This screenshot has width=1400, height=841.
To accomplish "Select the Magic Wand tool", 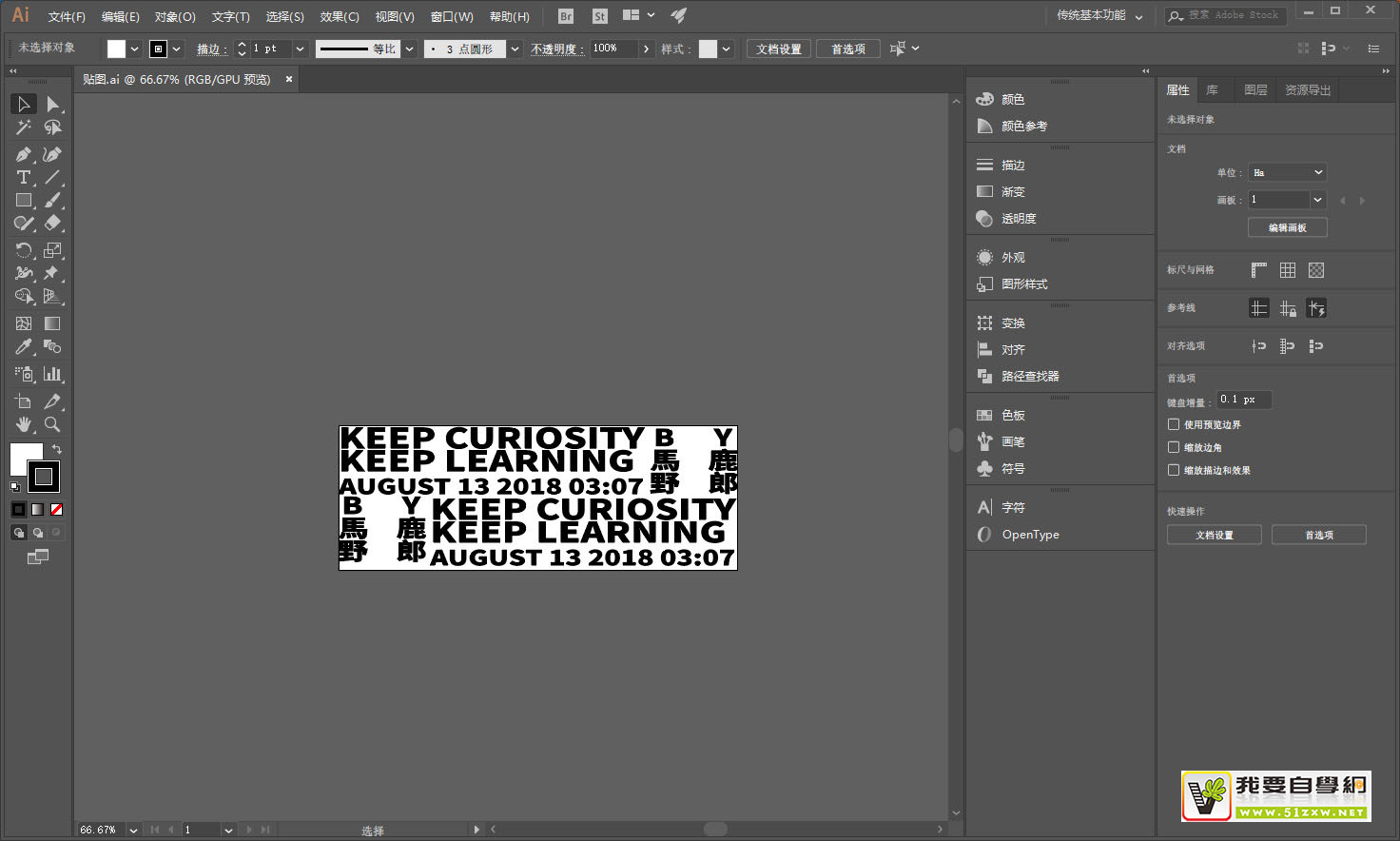I will [24, 127].
